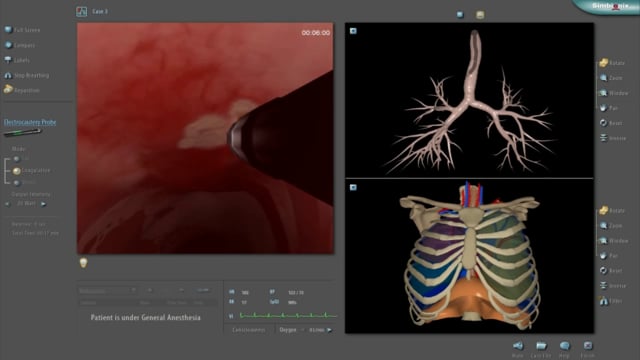
Task: Maximize the bronchial tree 3D view
Action: tap(353, 31)
